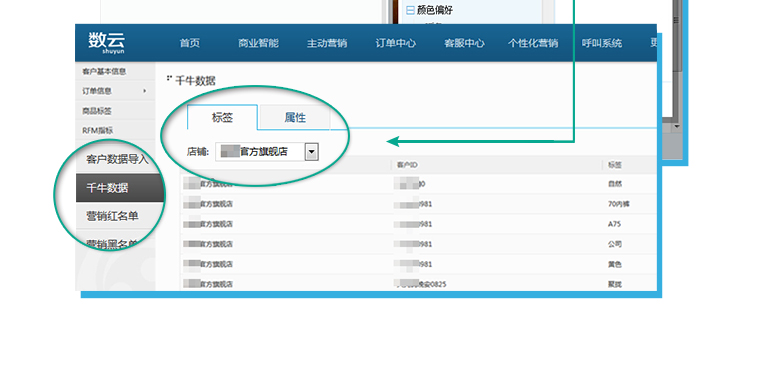Switch to the 标签 tab
The width and height of the screenshot is (760, 375).
click(x=222, y=117)
